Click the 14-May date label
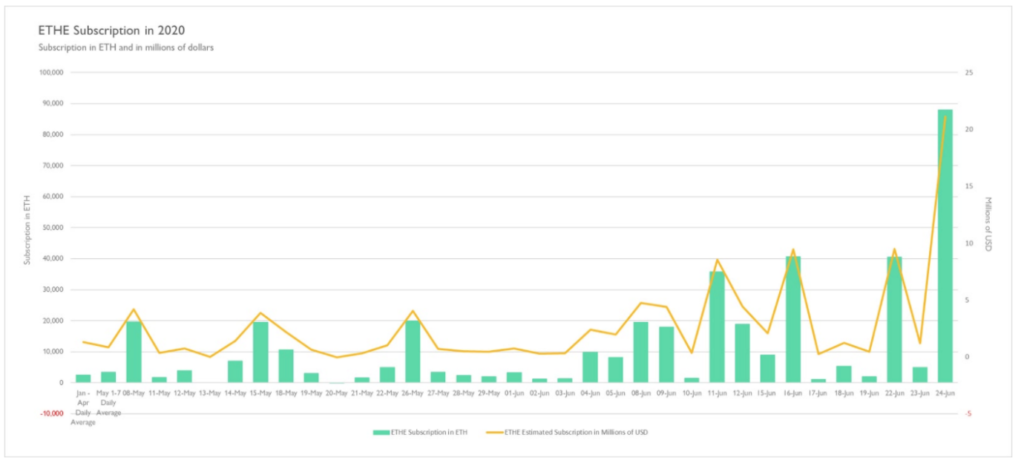 tap(235, 393)
